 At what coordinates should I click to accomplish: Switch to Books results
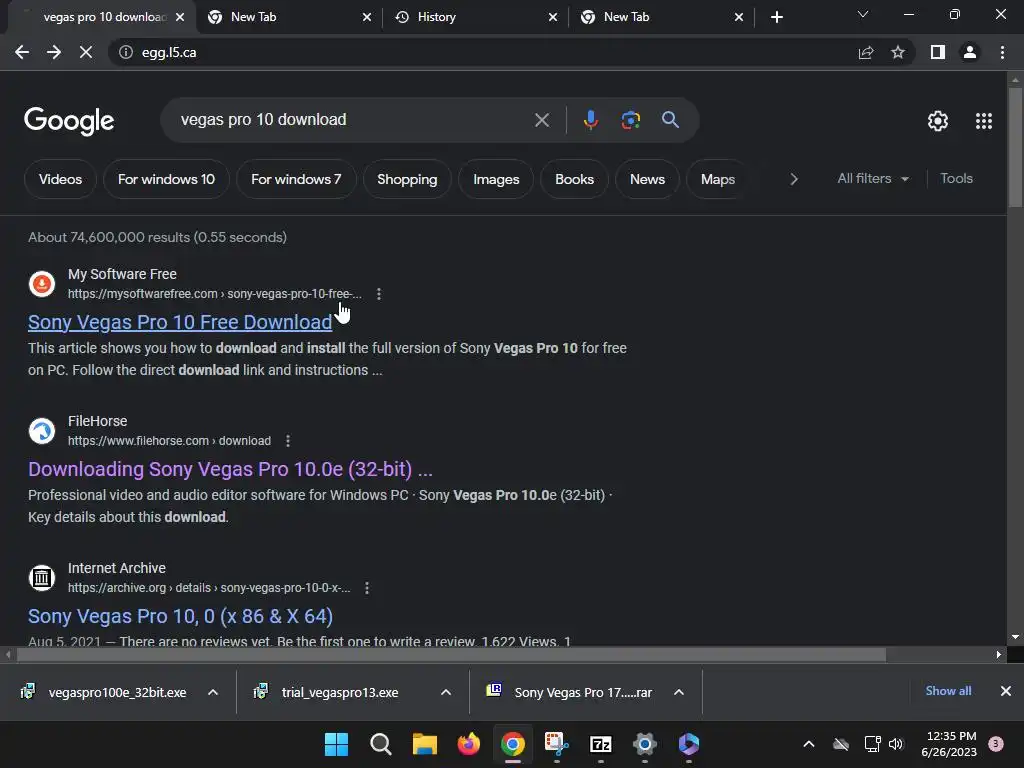coord(574,179)
